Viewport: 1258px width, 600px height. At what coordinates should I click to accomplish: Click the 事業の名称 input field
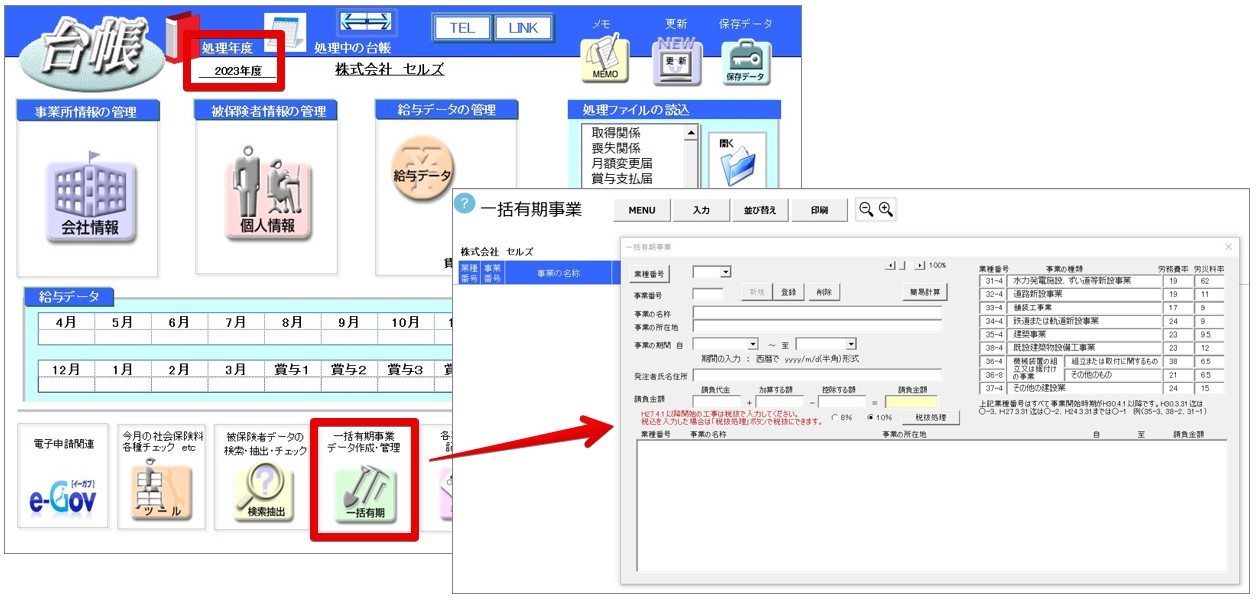coord(817,313)
